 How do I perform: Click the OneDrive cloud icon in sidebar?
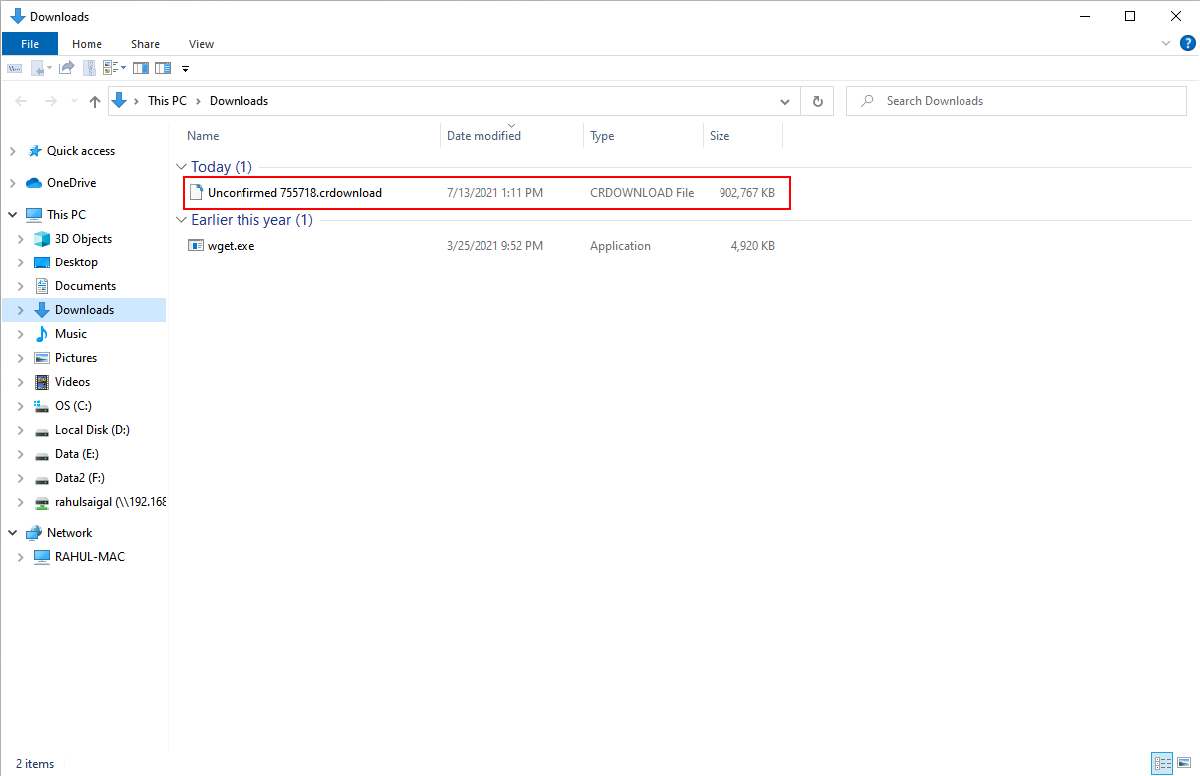34,183
